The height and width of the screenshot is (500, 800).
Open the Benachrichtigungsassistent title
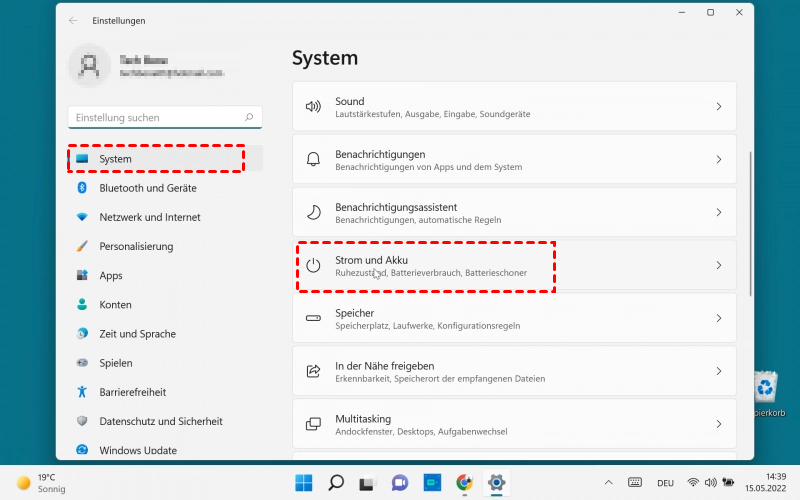396,207
